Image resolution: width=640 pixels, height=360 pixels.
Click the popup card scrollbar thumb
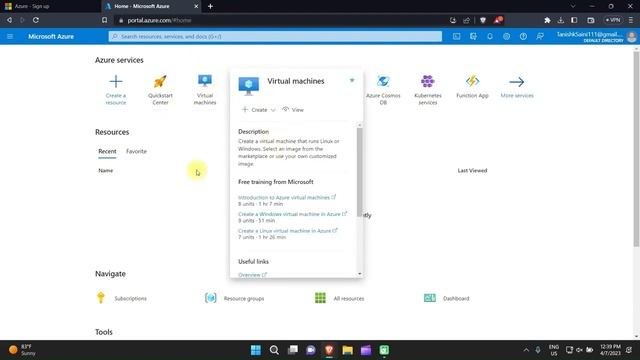(359, 171)
